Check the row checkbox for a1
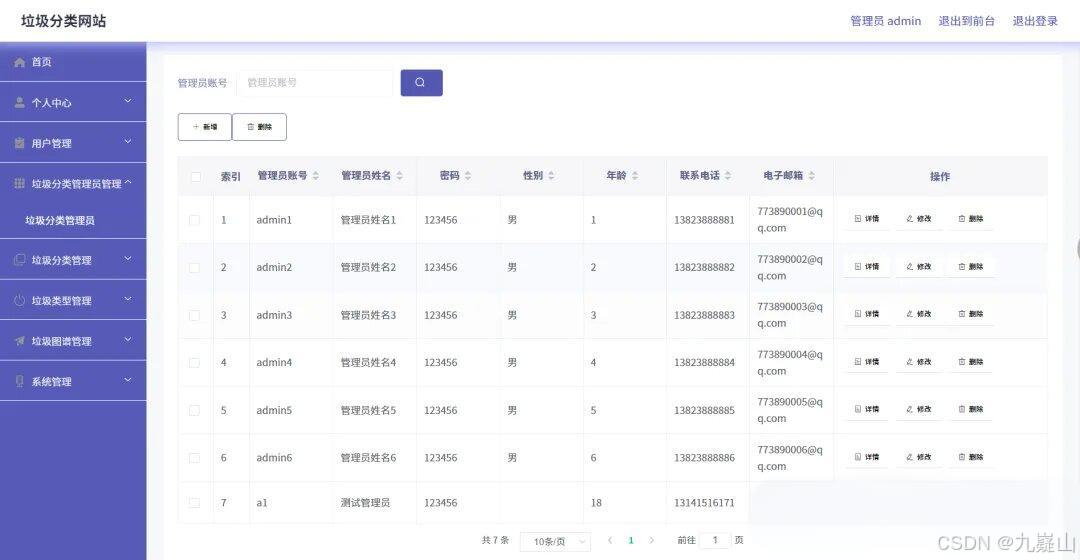The height and width of the screenshot is (560, 1080). click(x=194, y=504)
